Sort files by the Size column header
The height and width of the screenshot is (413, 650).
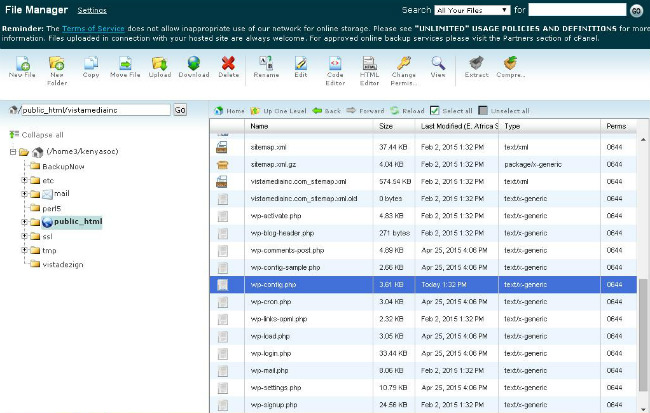click(386, 127)
